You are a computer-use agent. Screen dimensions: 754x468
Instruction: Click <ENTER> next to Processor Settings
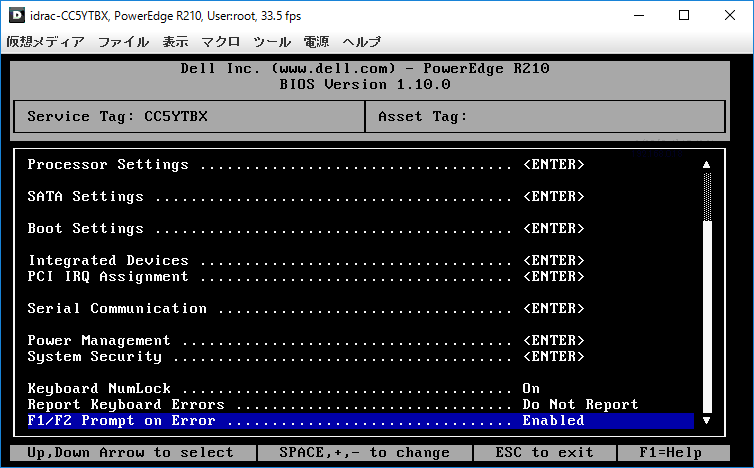[553, 164]
